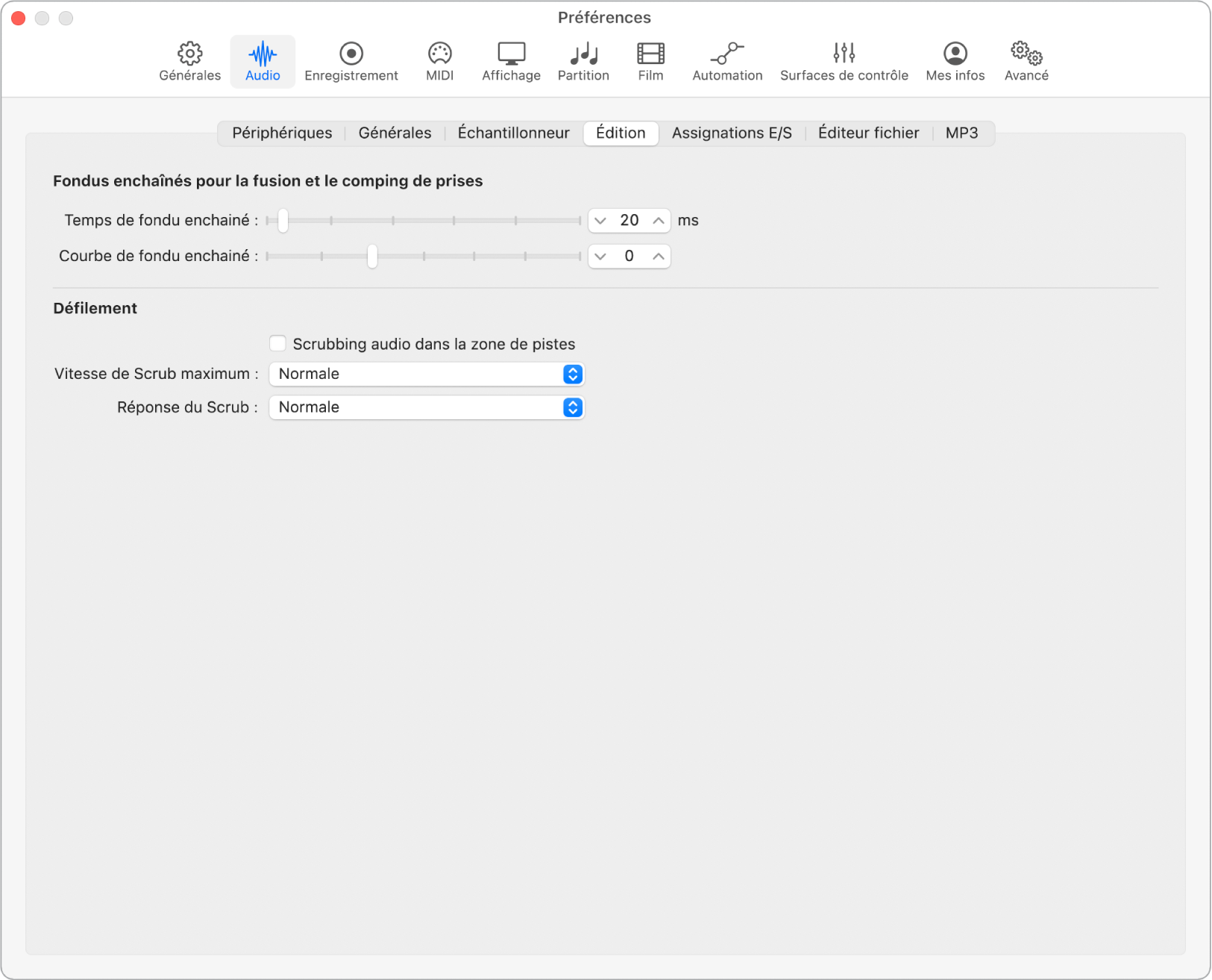
Task: Increase the crossfade curve value
Action: pos(659,257)
